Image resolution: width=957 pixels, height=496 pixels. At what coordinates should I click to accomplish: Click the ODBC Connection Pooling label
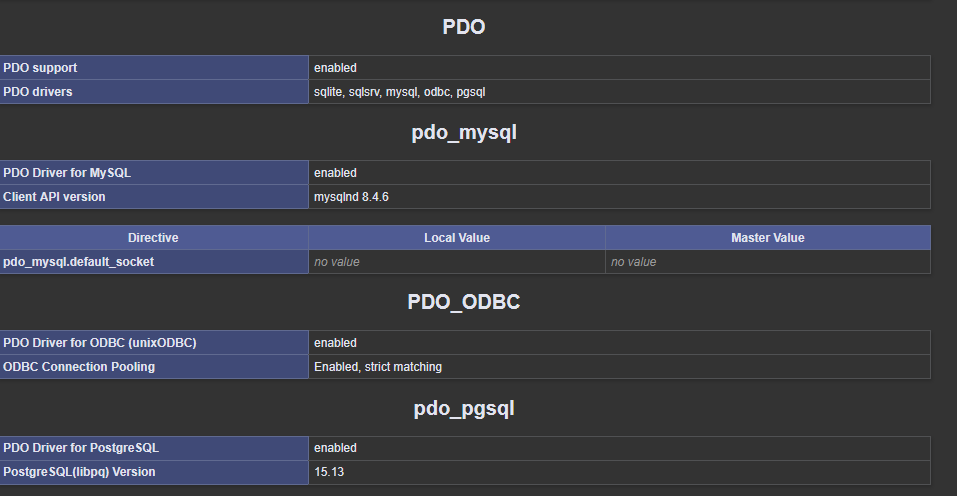[79, 367]
